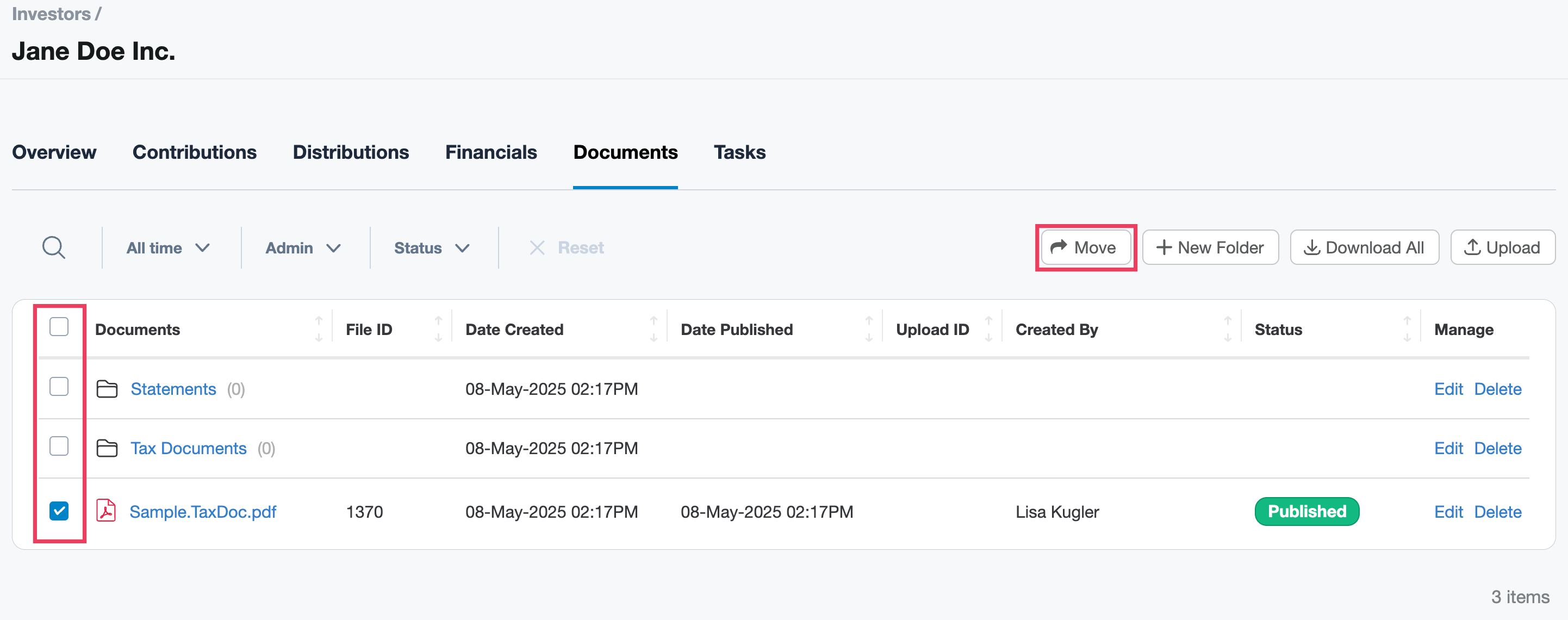
Task: Click the green Published status badge
Action: [x=1306, y=512]
